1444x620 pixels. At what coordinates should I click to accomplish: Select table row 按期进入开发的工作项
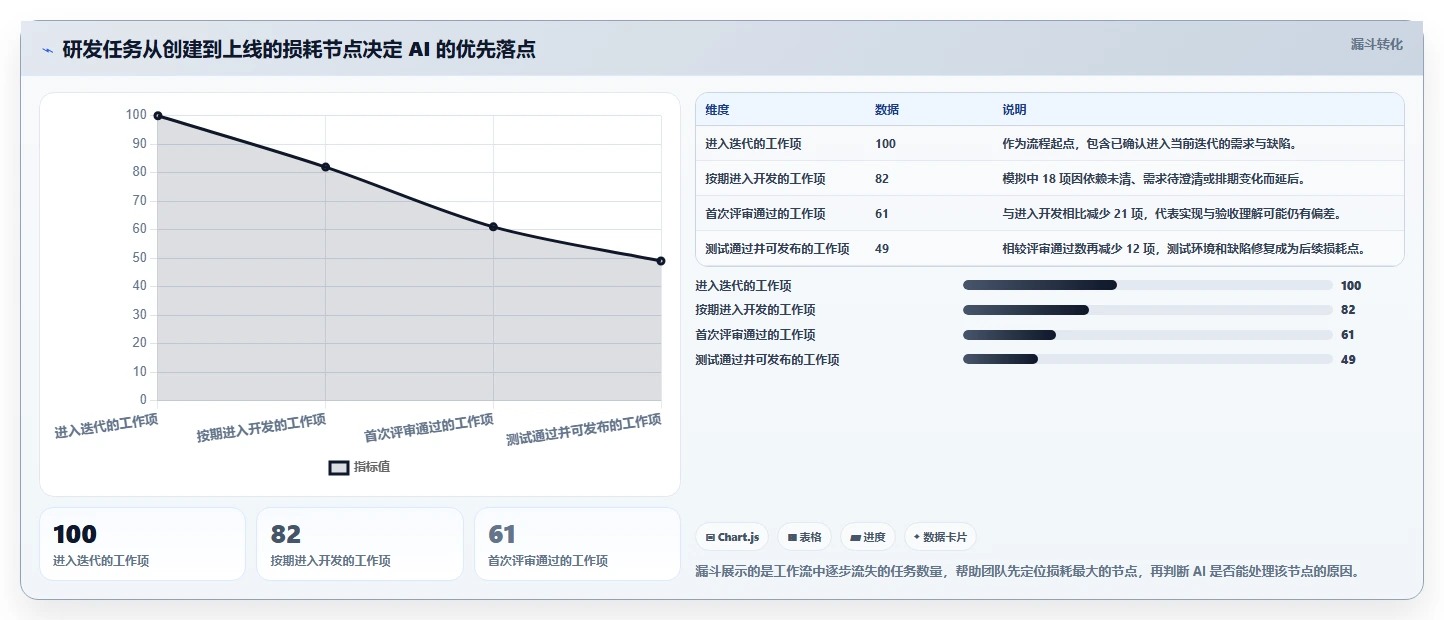(1049, 179)
